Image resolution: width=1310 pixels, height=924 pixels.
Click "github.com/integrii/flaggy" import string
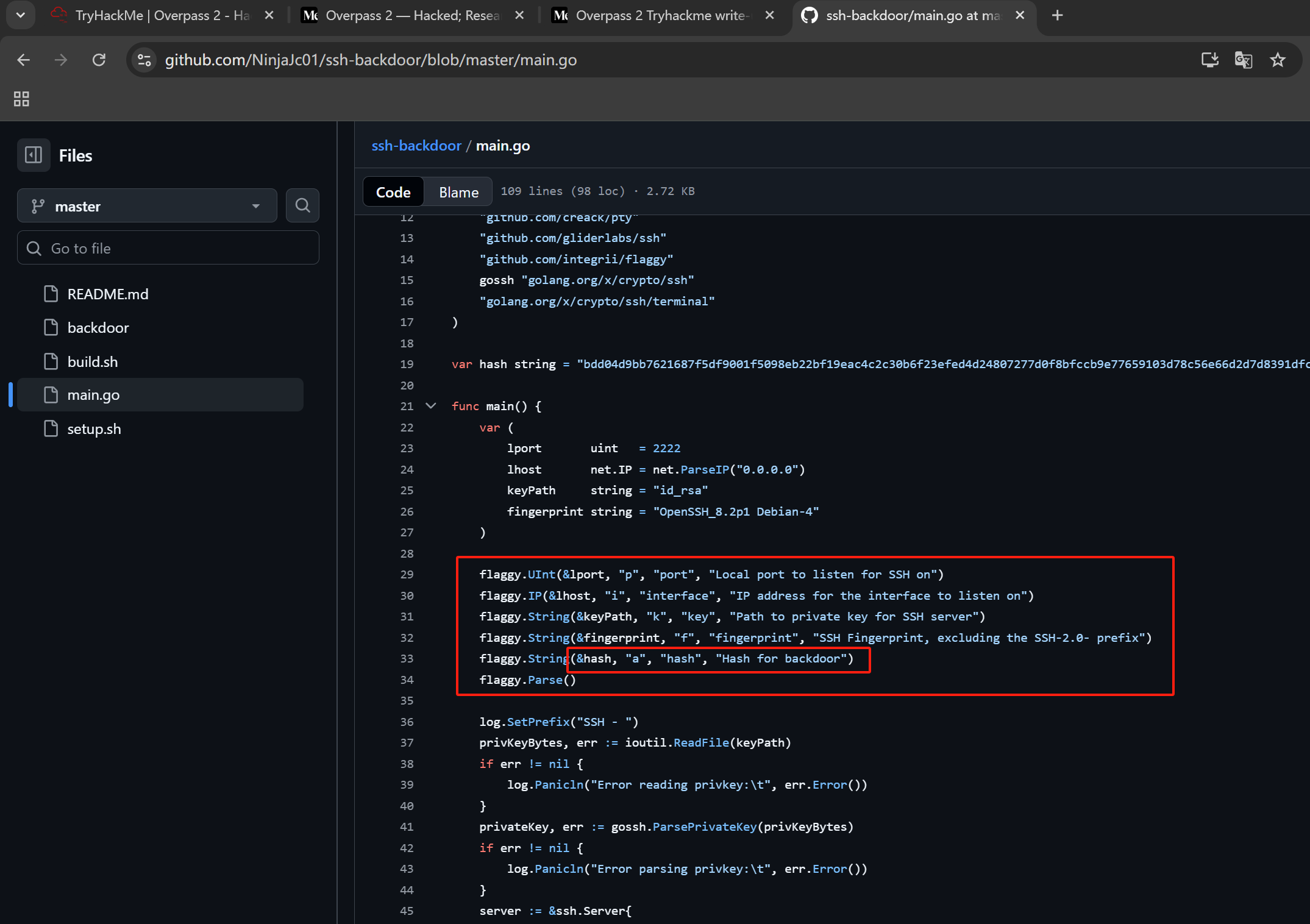point(576,259)
